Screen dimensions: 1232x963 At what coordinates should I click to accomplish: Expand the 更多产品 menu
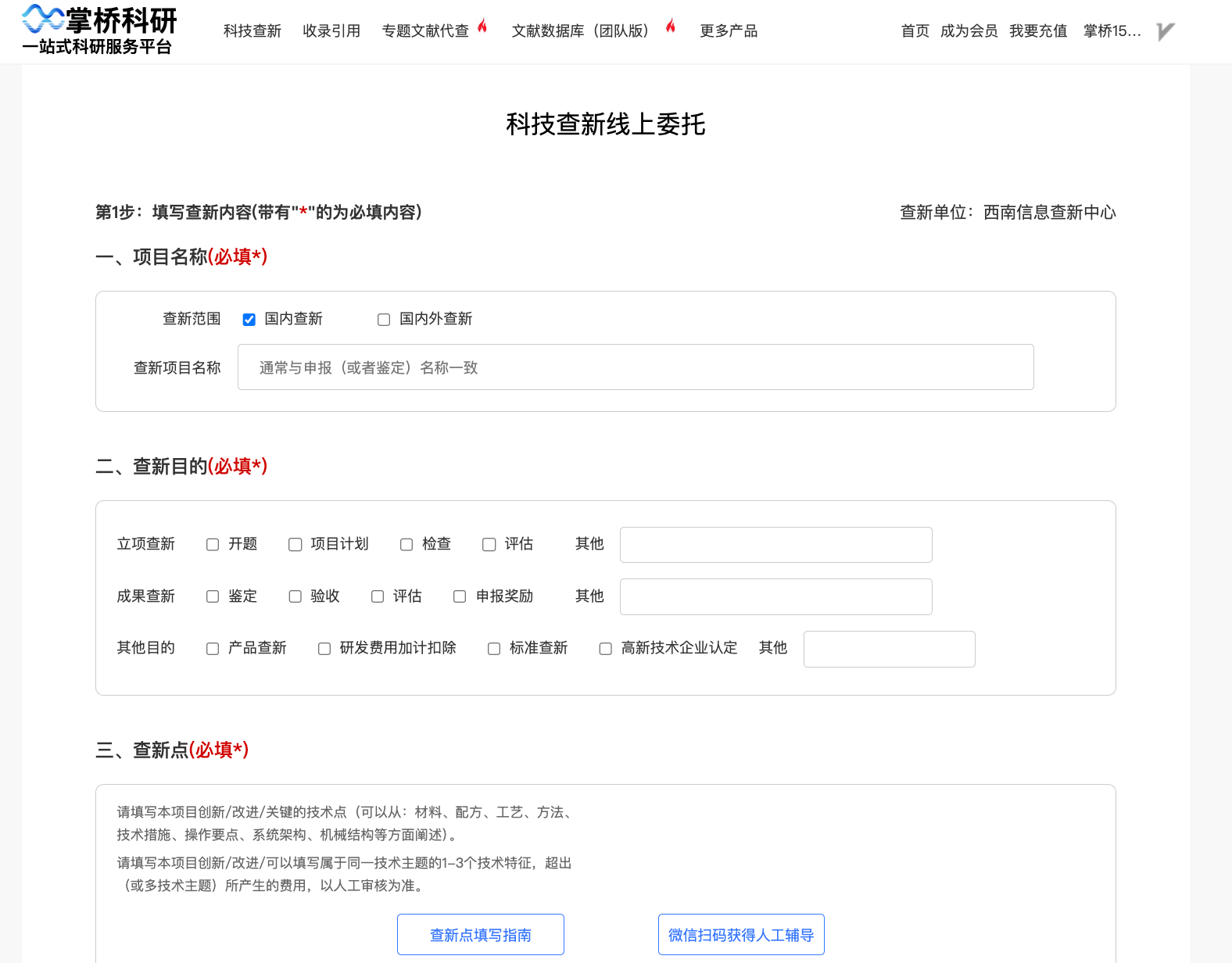click(x=729, y=31)
